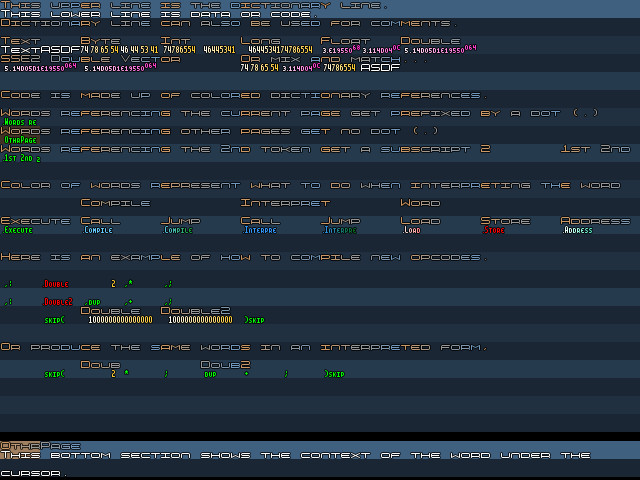
Task: Click the green .Words re reference
Action: (x=20, y=122)
